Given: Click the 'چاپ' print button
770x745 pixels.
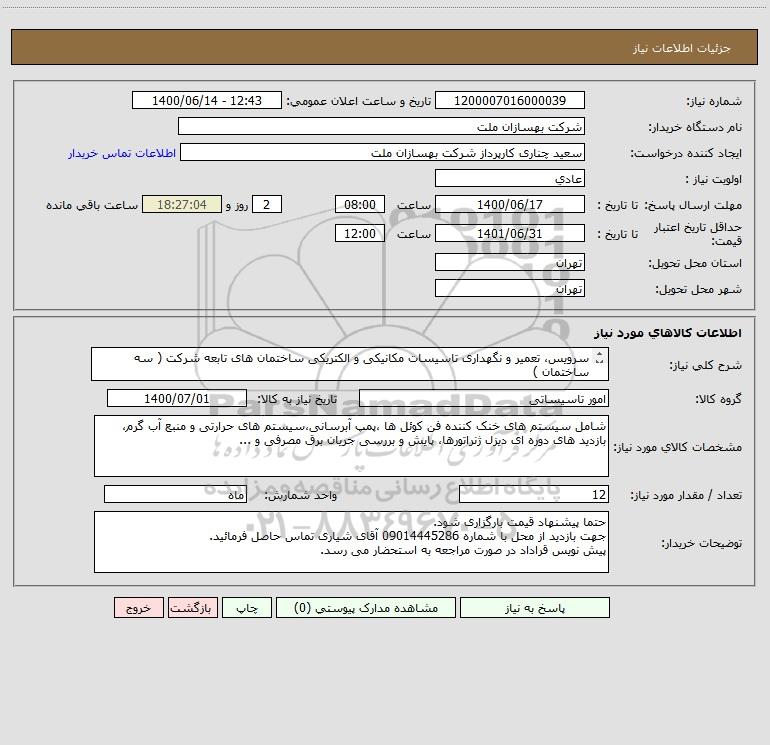Looking at the screenshot, I should (247, 607).
